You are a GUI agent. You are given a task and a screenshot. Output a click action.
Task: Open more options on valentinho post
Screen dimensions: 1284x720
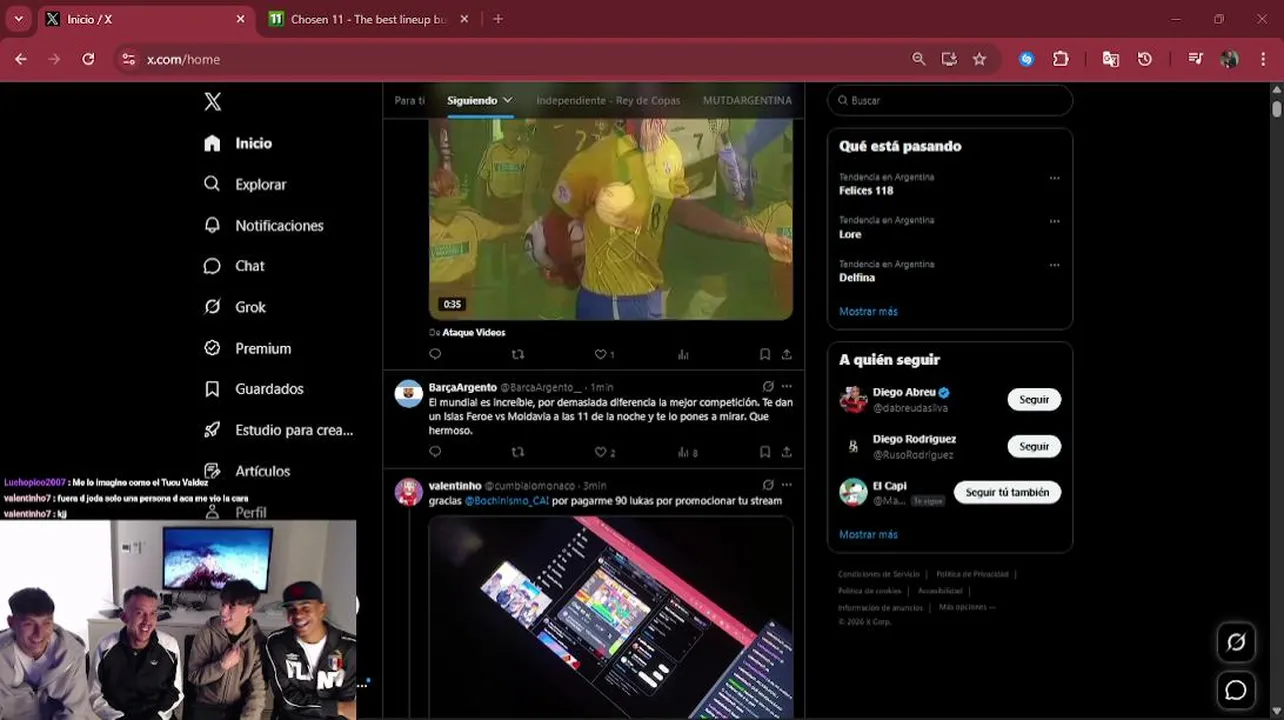tap(787, 485)
